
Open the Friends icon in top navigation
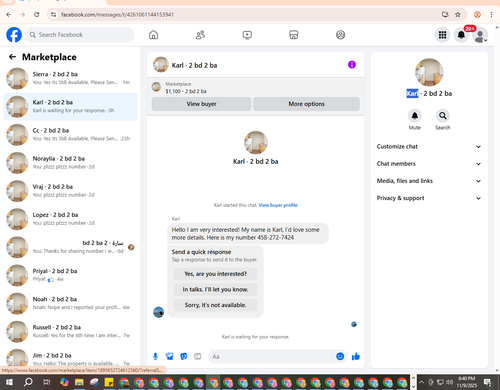click(200, 35)
